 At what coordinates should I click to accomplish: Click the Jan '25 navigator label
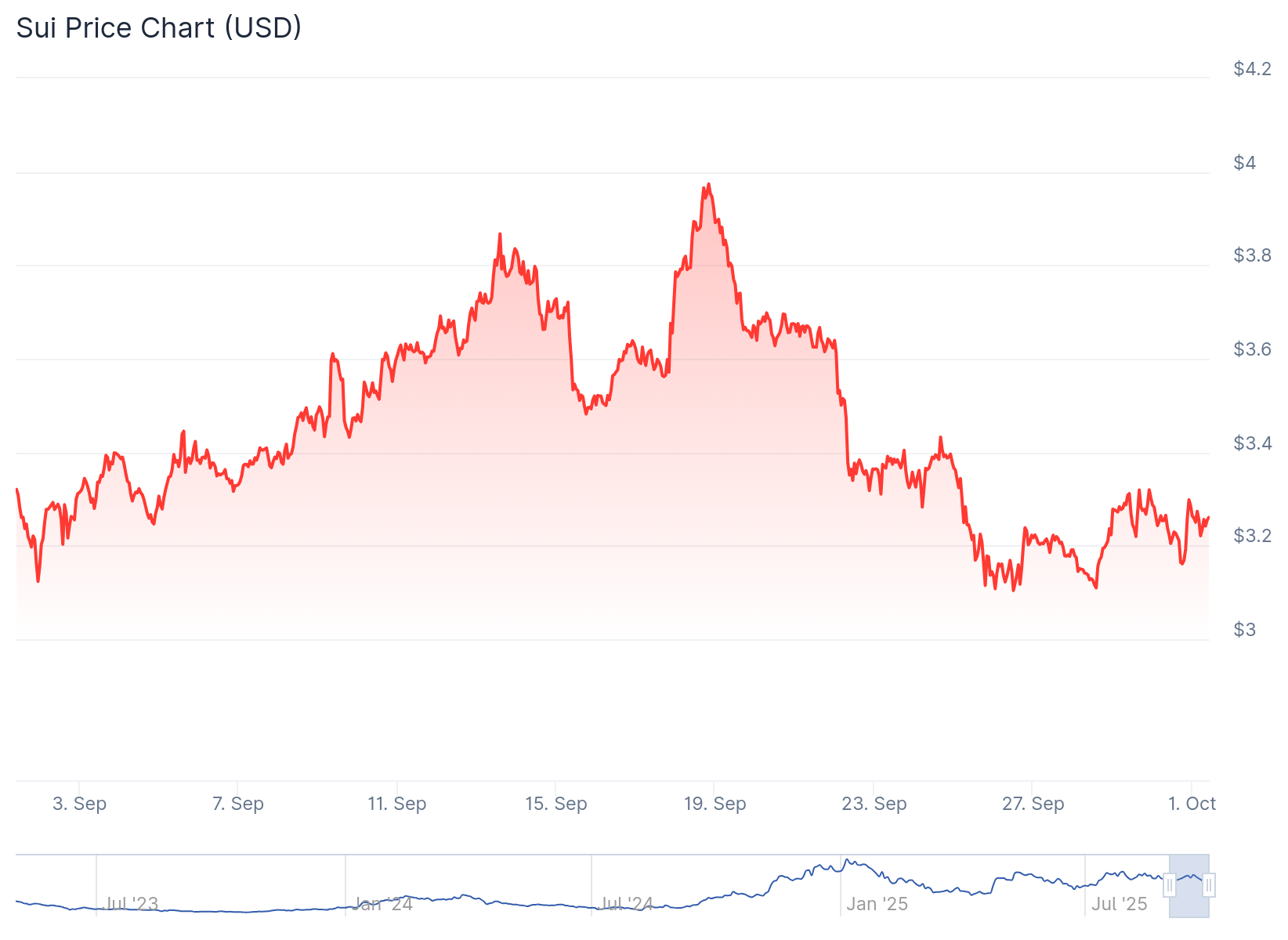coord(877,904)
